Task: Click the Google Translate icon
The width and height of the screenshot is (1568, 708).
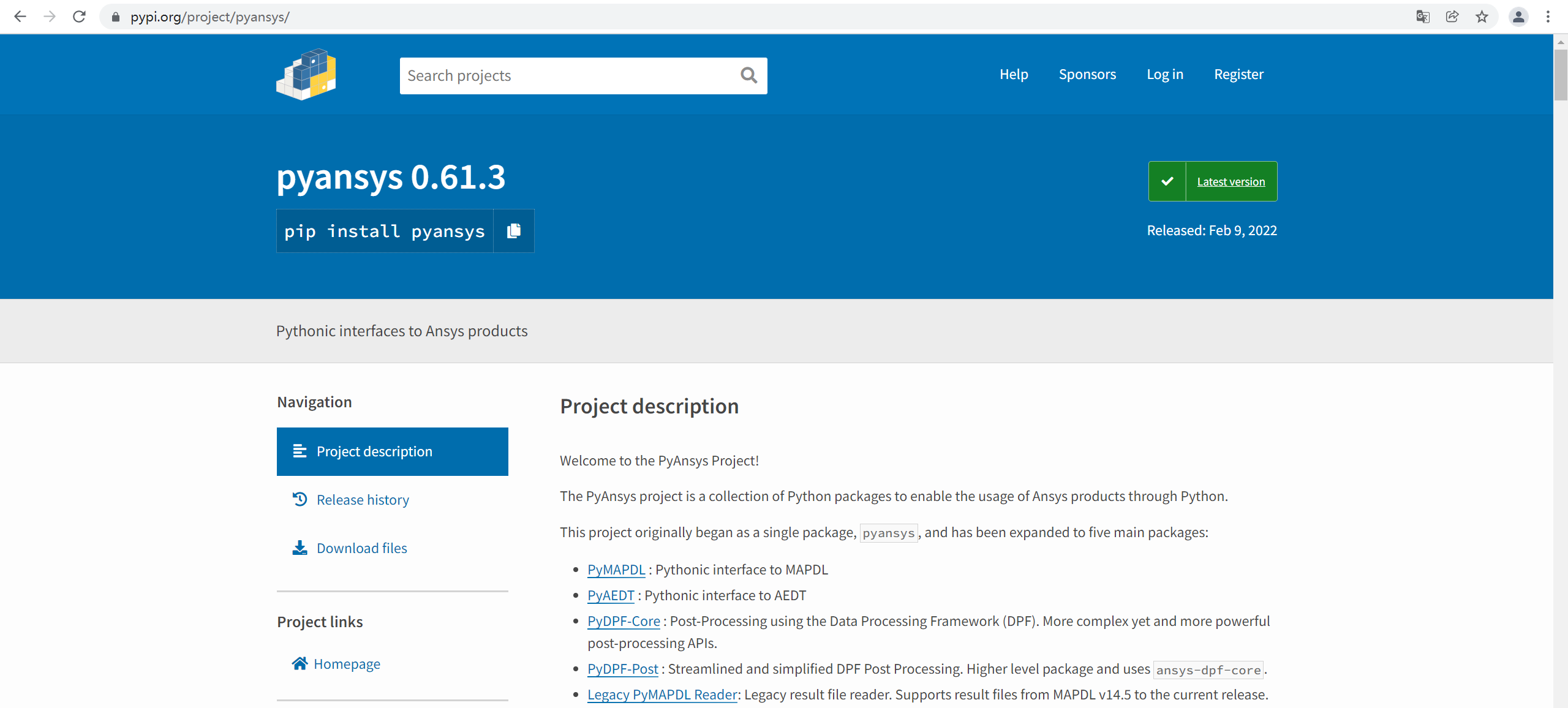Action: (x=1423, y=17)
